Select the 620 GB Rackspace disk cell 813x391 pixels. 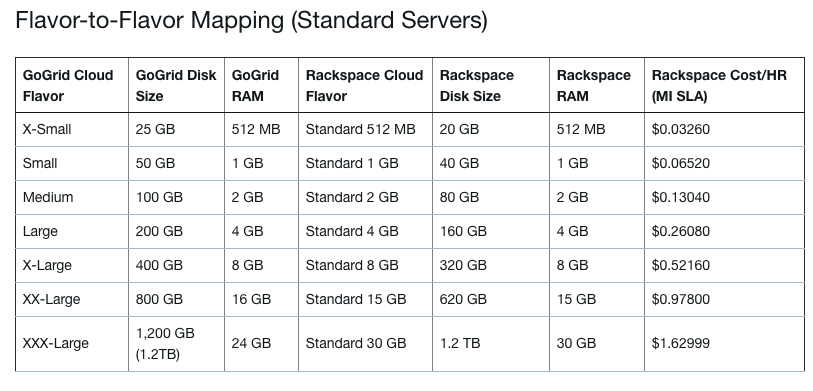coord(491,299)
